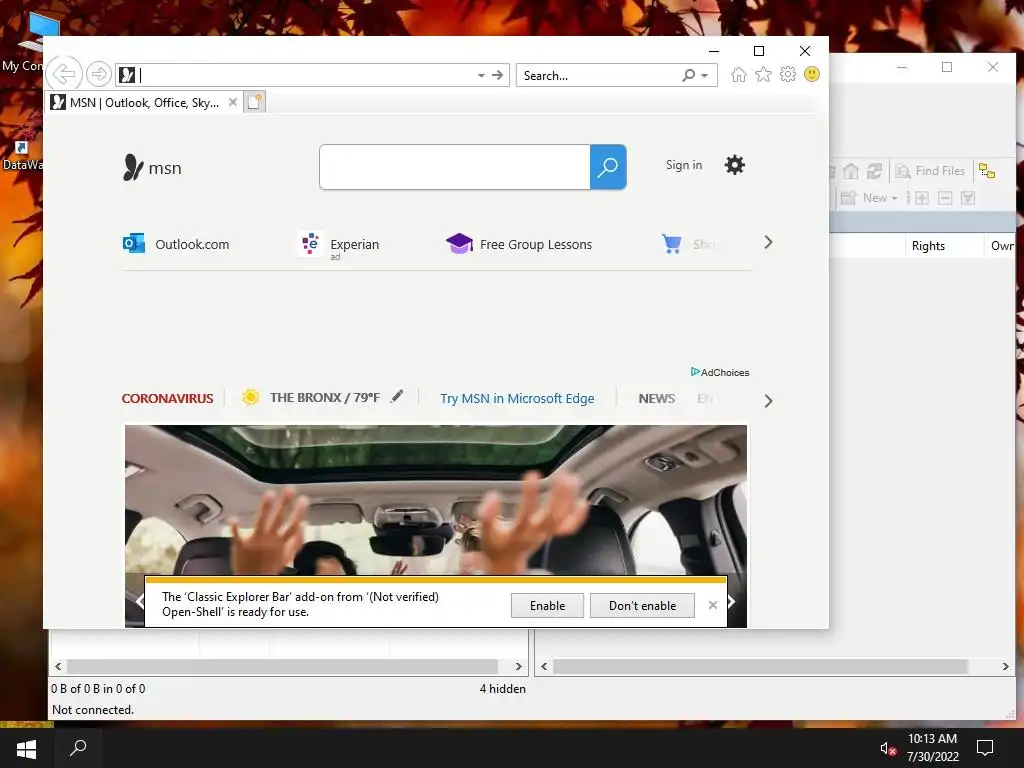Click Refresh icon in the background window toolbar

pyautogui.click(x=874, y=171)
